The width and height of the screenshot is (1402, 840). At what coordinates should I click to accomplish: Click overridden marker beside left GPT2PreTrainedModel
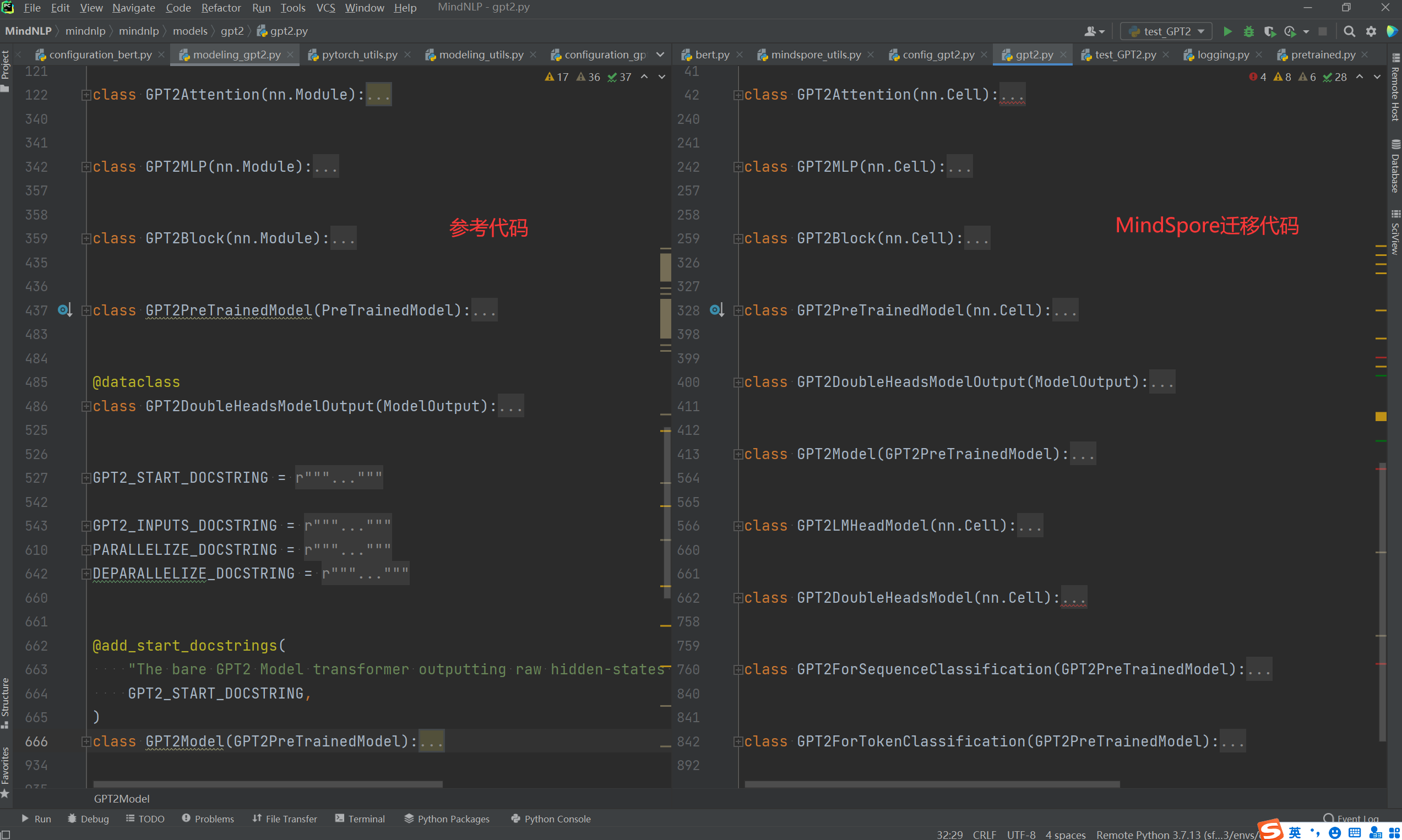(64, 310)
